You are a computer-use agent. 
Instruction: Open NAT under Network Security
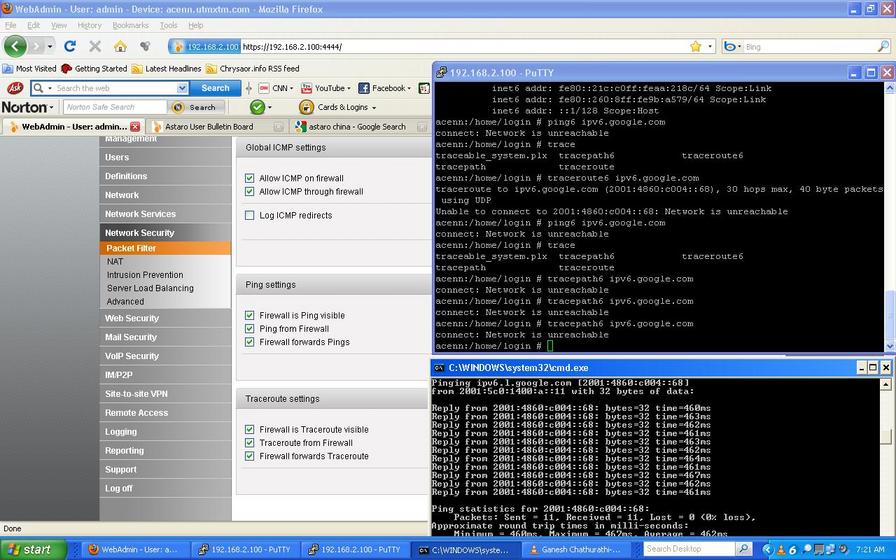pyautogui.click(x=115, y=261)
